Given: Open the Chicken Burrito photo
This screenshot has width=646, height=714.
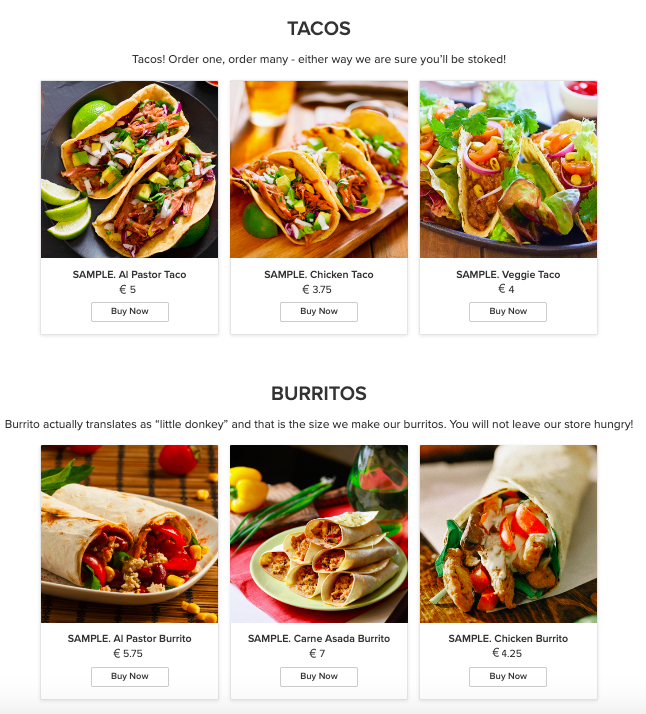Looking at the screenshot, I should pos(508,534).
